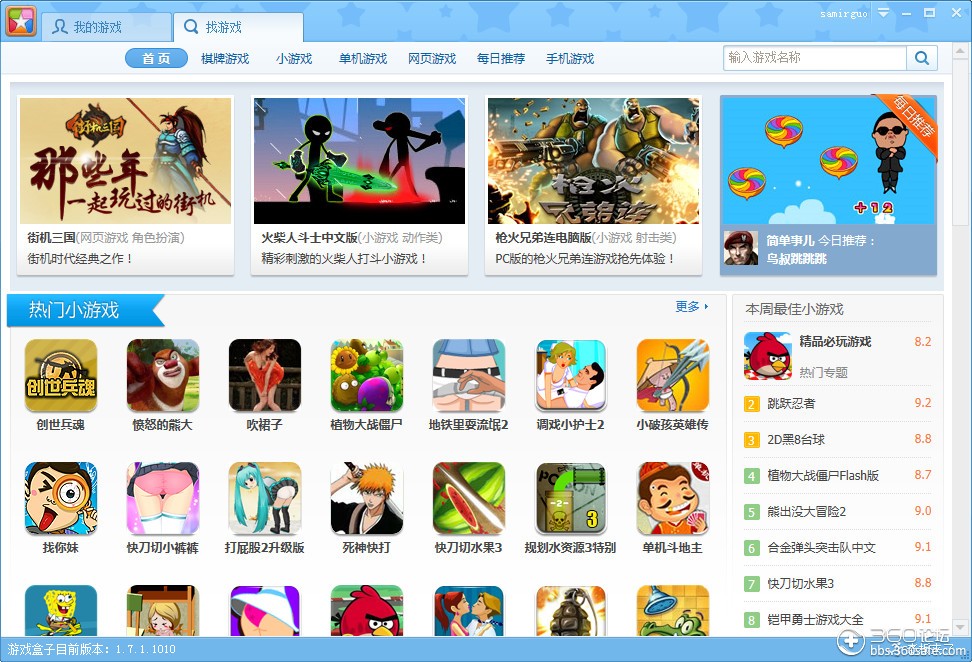Screen dimensions: 972x662
Task: Switch to the 我的游戏 tab
Action: tap(106, 27)
